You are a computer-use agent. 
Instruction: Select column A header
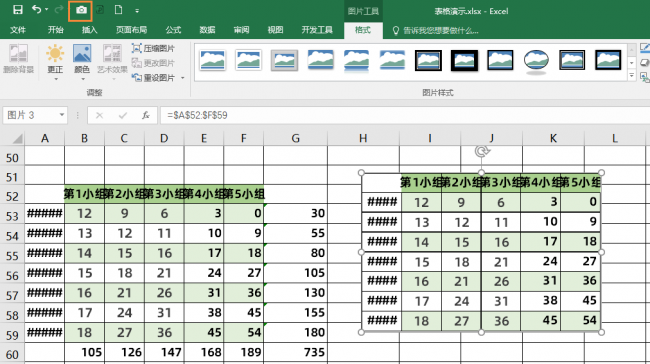point(45,138)
